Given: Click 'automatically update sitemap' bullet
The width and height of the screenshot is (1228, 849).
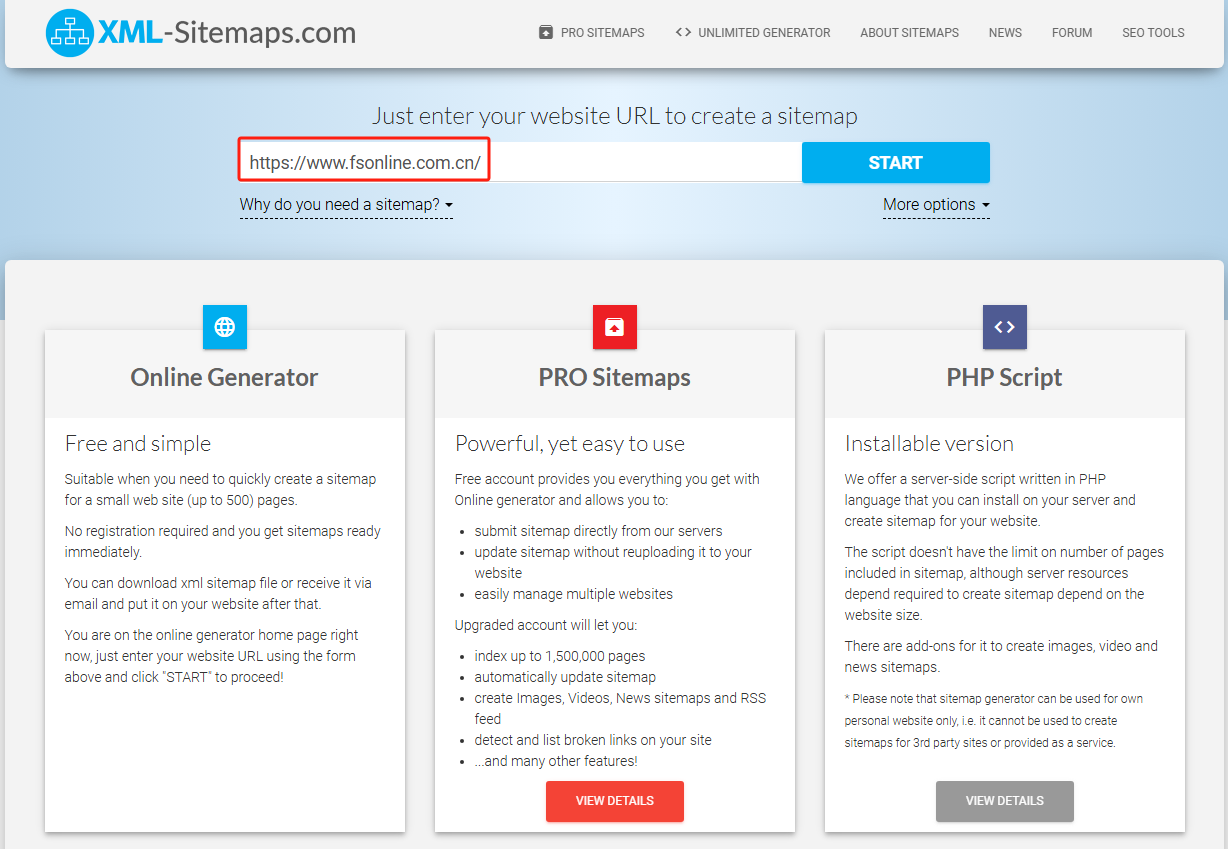Looking at the screenshot, I should [x=566, y=677].
